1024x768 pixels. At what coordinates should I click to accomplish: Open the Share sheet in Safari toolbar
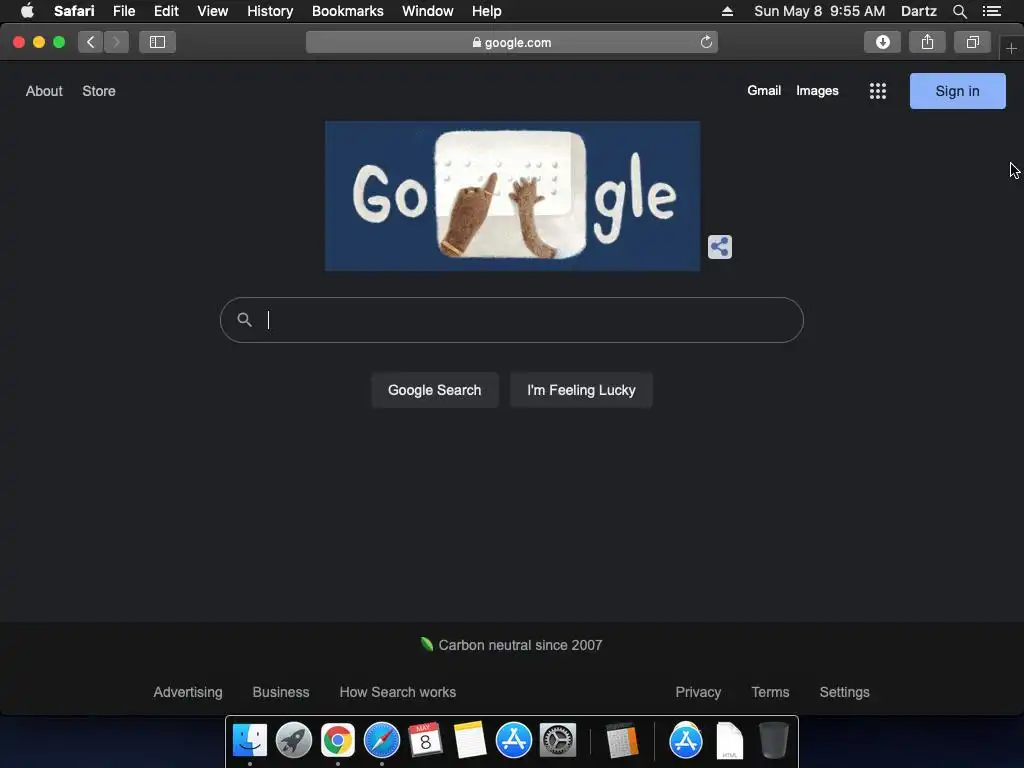927,42
